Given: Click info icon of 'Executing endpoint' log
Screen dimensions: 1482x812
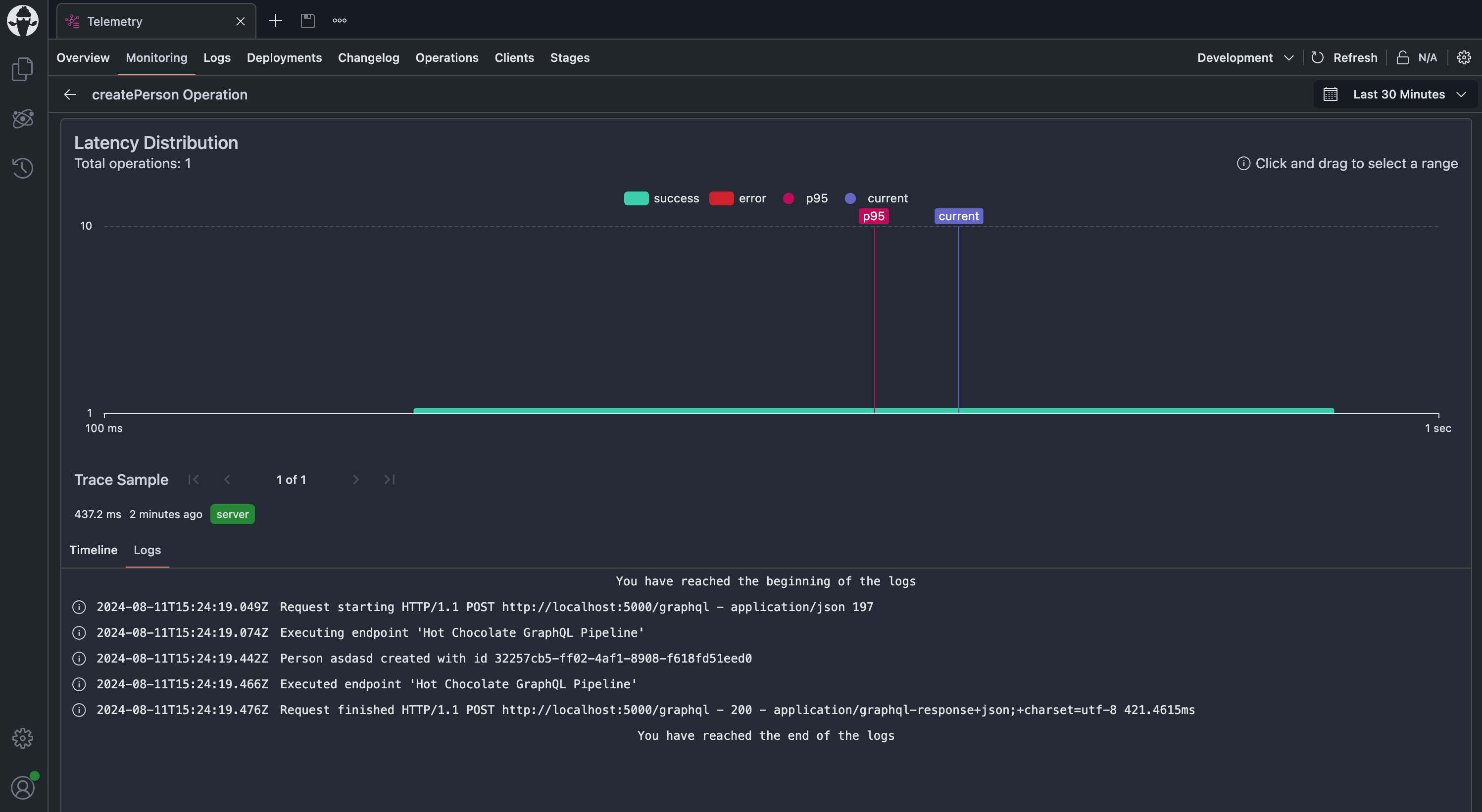Looking at the screenshot, I should 79,632.
